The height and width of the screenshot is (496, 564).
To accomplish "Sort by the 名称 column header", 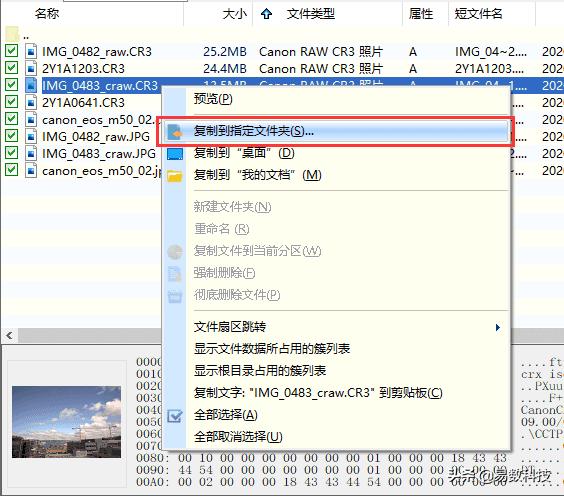I will tap(47, 14).
